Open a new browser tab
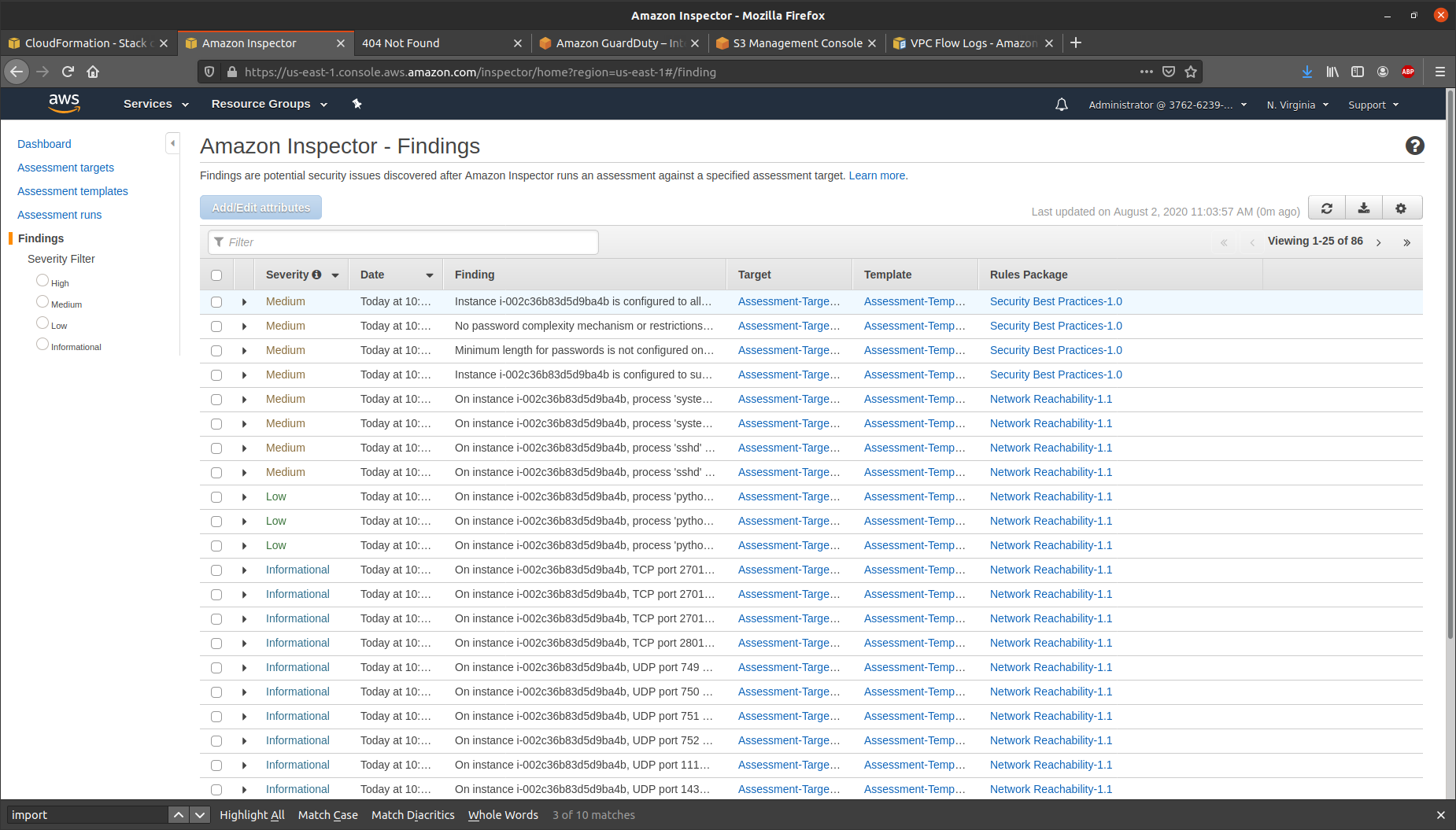Viewport: 1456px width, 830px height. pos(1076,42)
